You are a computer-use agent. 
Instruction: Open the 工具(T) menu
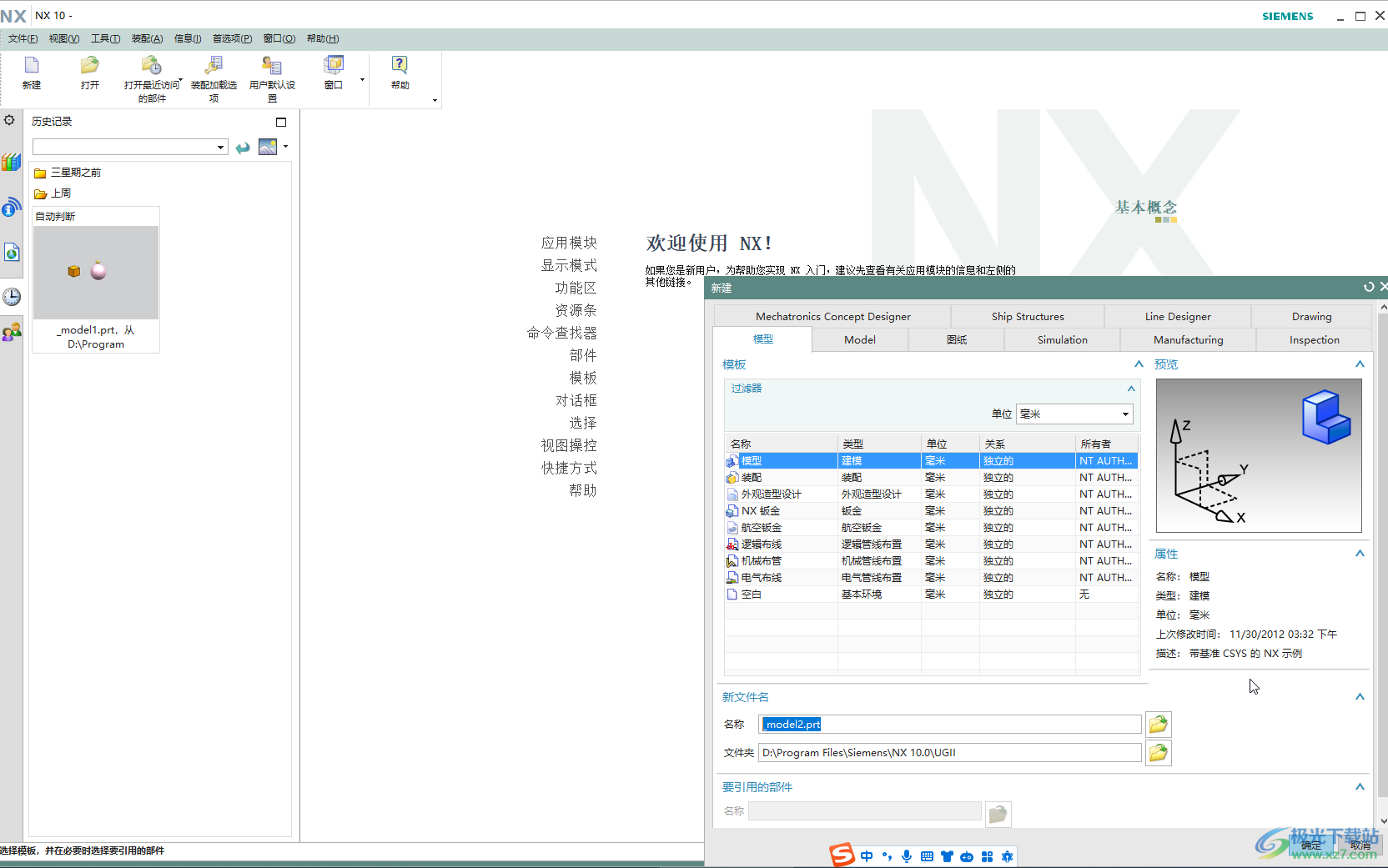click(x=105, y=38)
